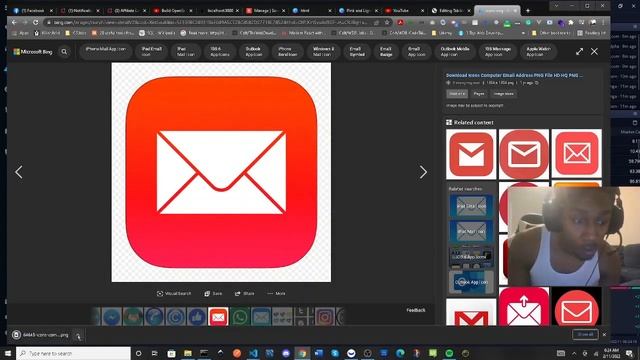Open the notification center icon

coord(629,353)
